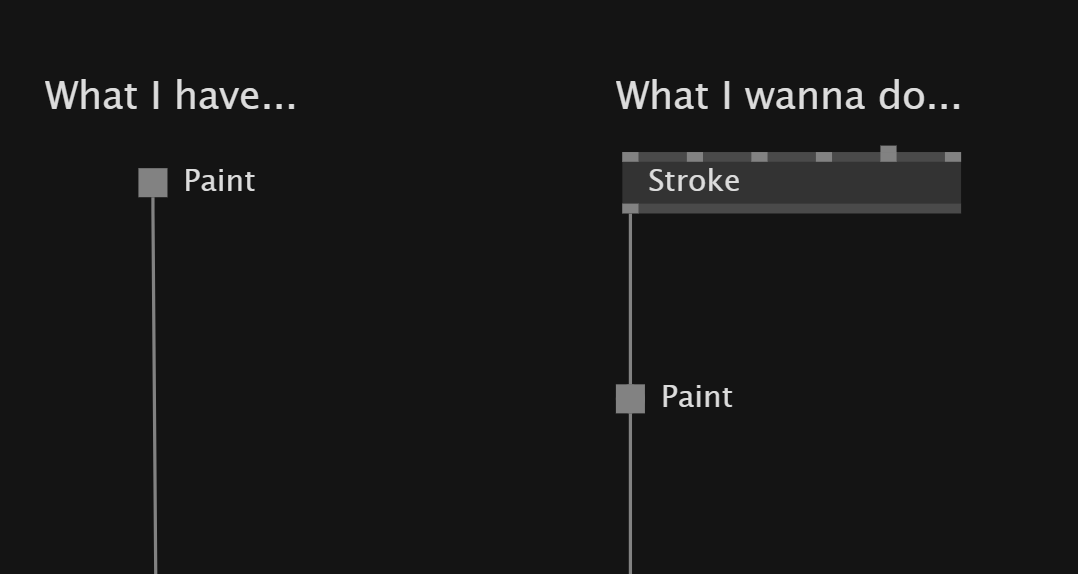Click the Stroke node's bottom output bar
Screen dimensions: 1078x574
(x=800, y=208)
